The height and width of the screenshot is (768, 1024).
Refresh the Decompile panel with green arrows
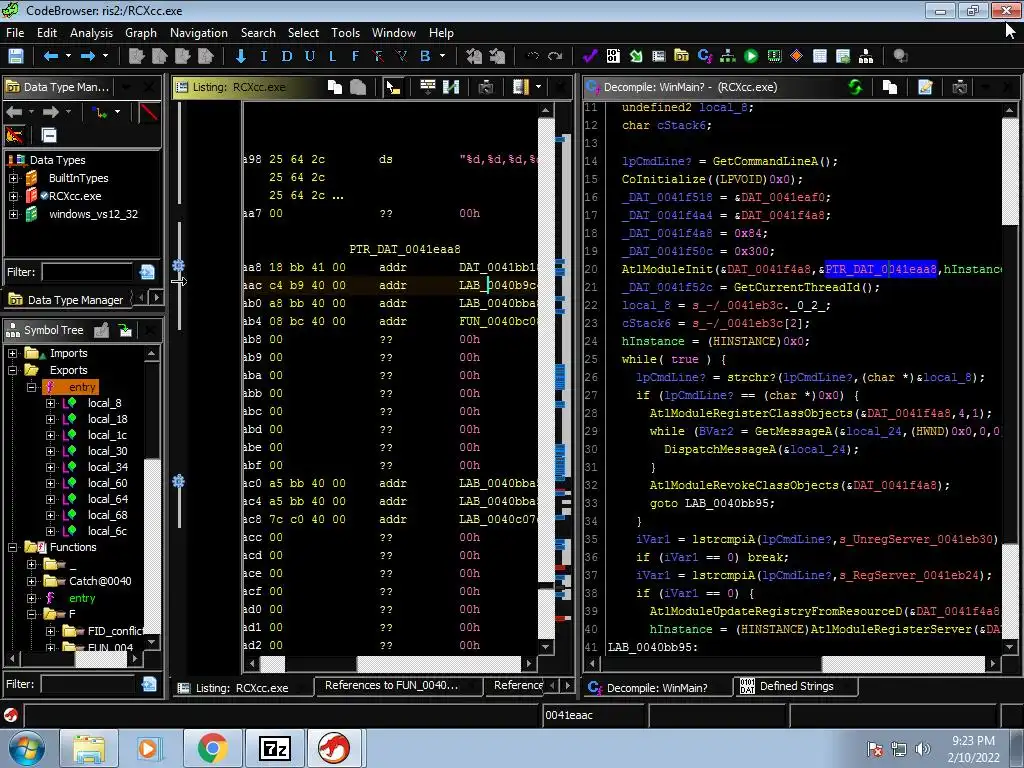(x=855, y=87)
